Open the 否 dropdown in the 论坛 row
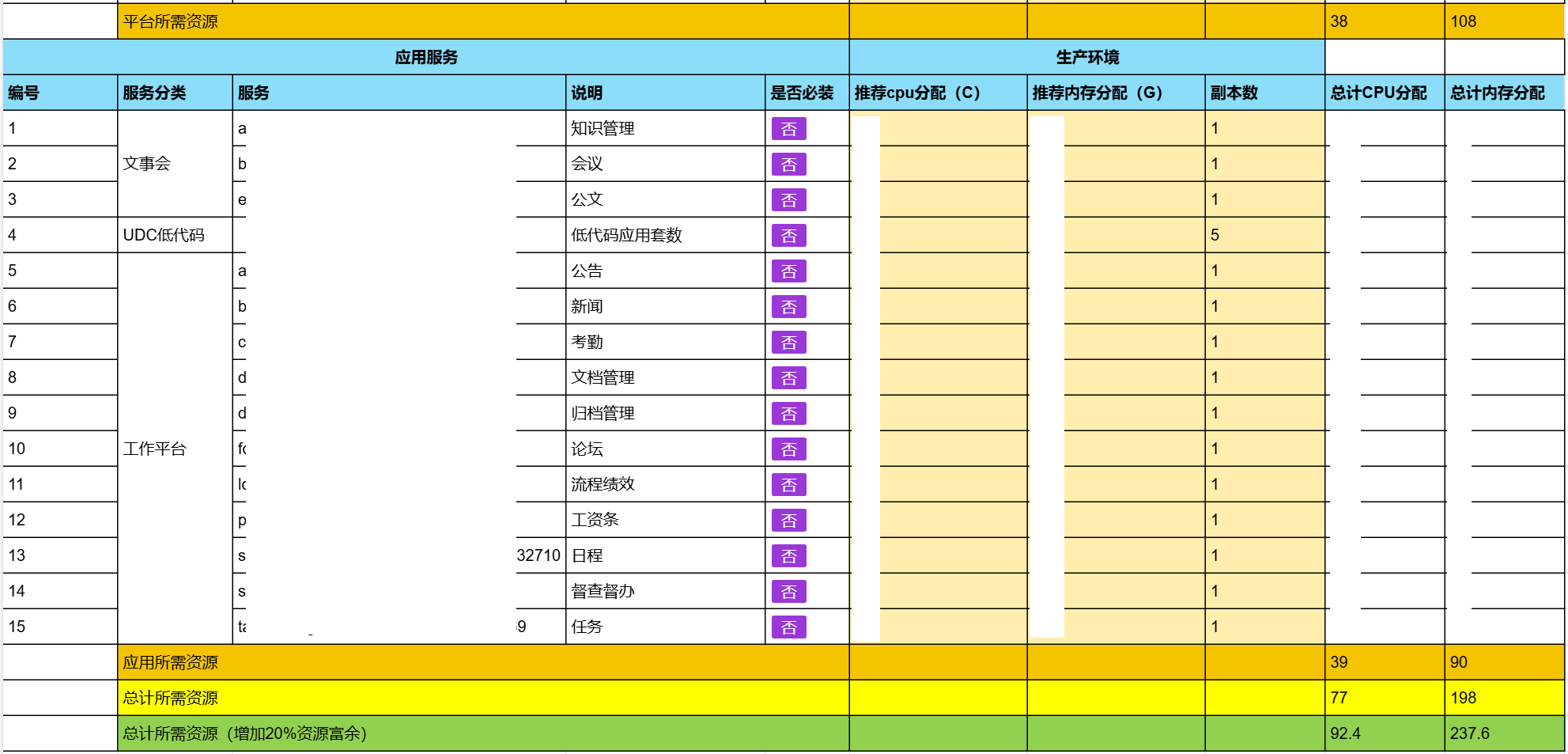 (788, 449)
